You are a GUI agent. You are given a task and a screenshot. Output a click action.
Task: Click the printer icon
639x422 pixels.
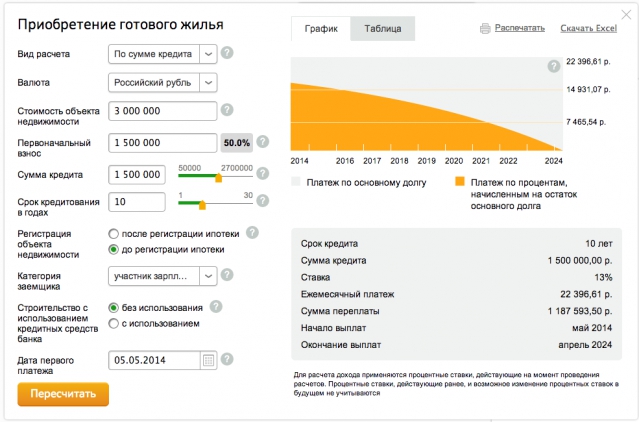click(x=485, y=29)
